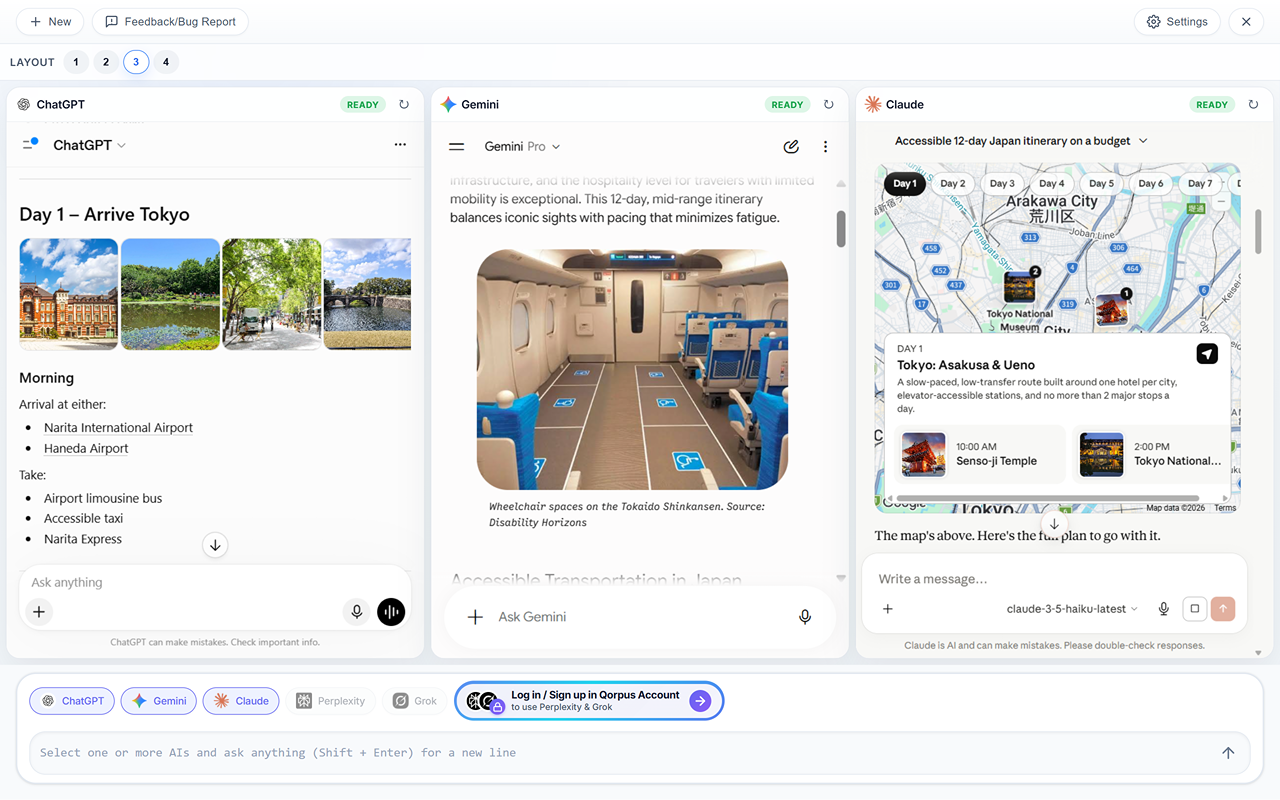Screen dimensions: 1280x800
Task: Expand ChatGPT model dropdown
Action: 90,145
